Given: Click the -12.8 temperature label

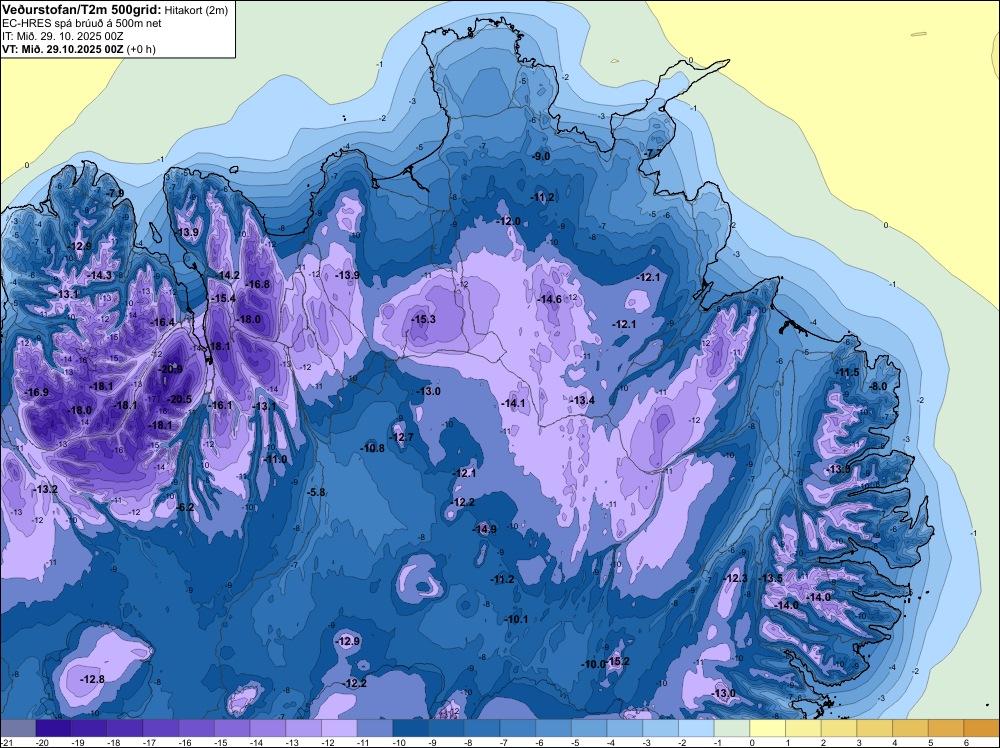Looking at the screenshot, I should tap(92, 679).
